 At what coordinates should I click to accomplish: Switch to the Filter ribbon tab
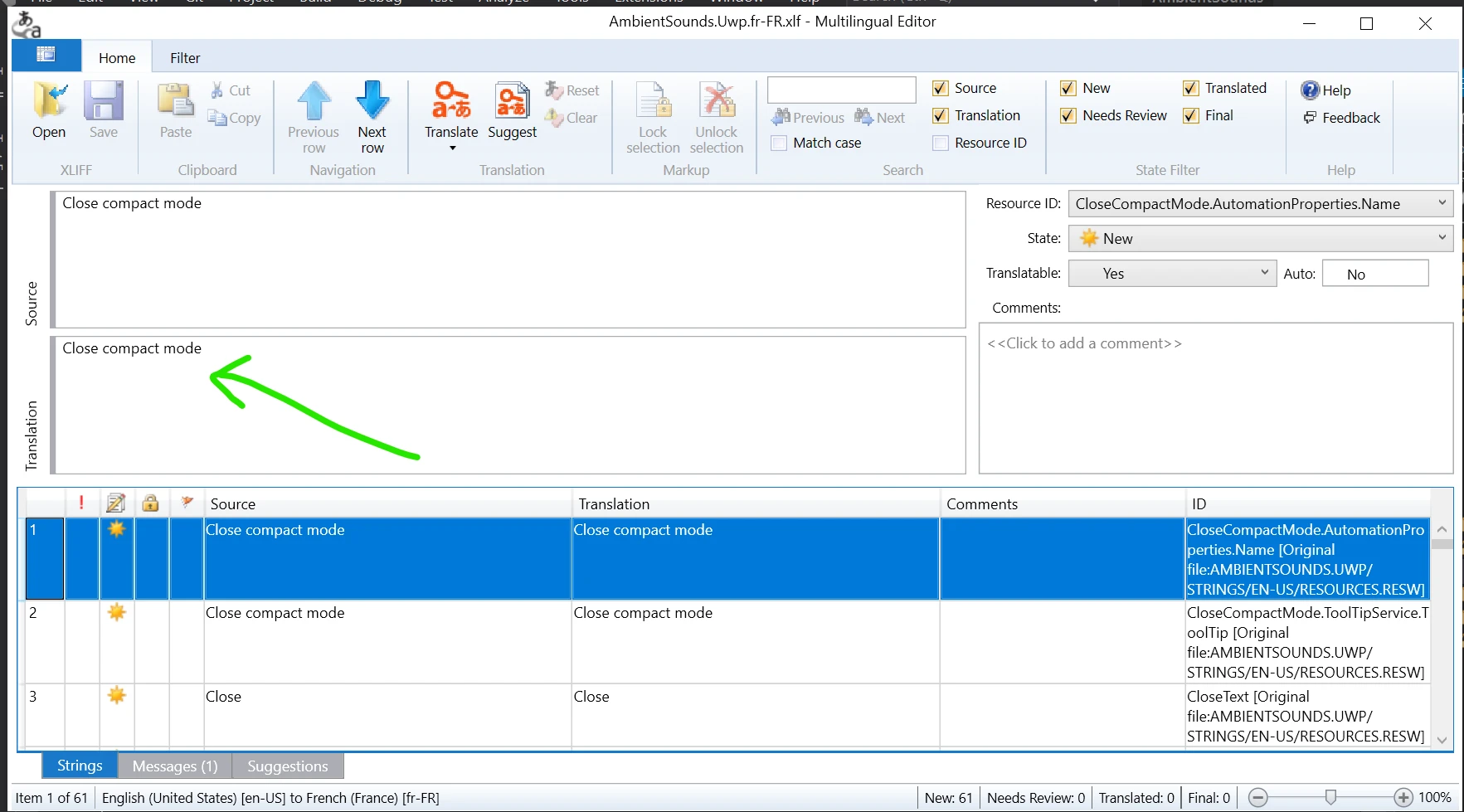click(185, 57)
